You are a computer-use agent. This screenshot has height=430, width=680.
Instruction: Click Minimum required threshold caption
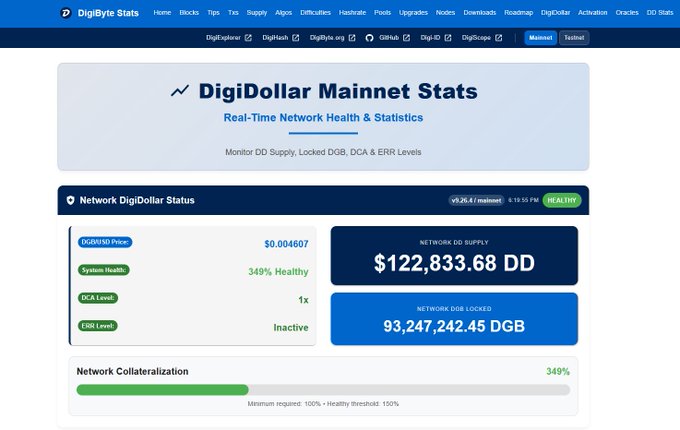coord(323,404)
